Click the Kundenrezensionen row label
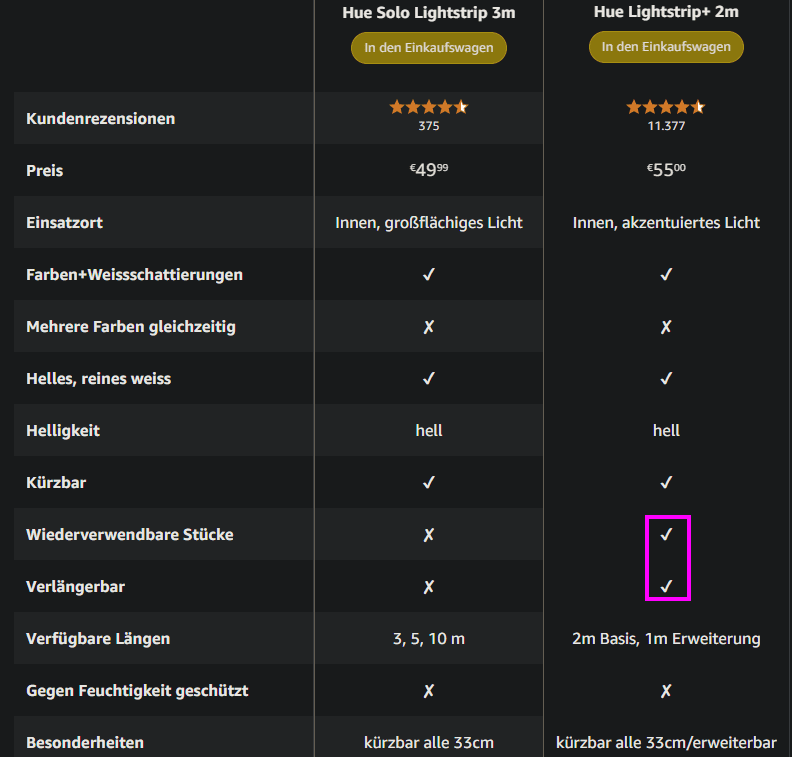792x757 pixels. (x=101, y=119)
